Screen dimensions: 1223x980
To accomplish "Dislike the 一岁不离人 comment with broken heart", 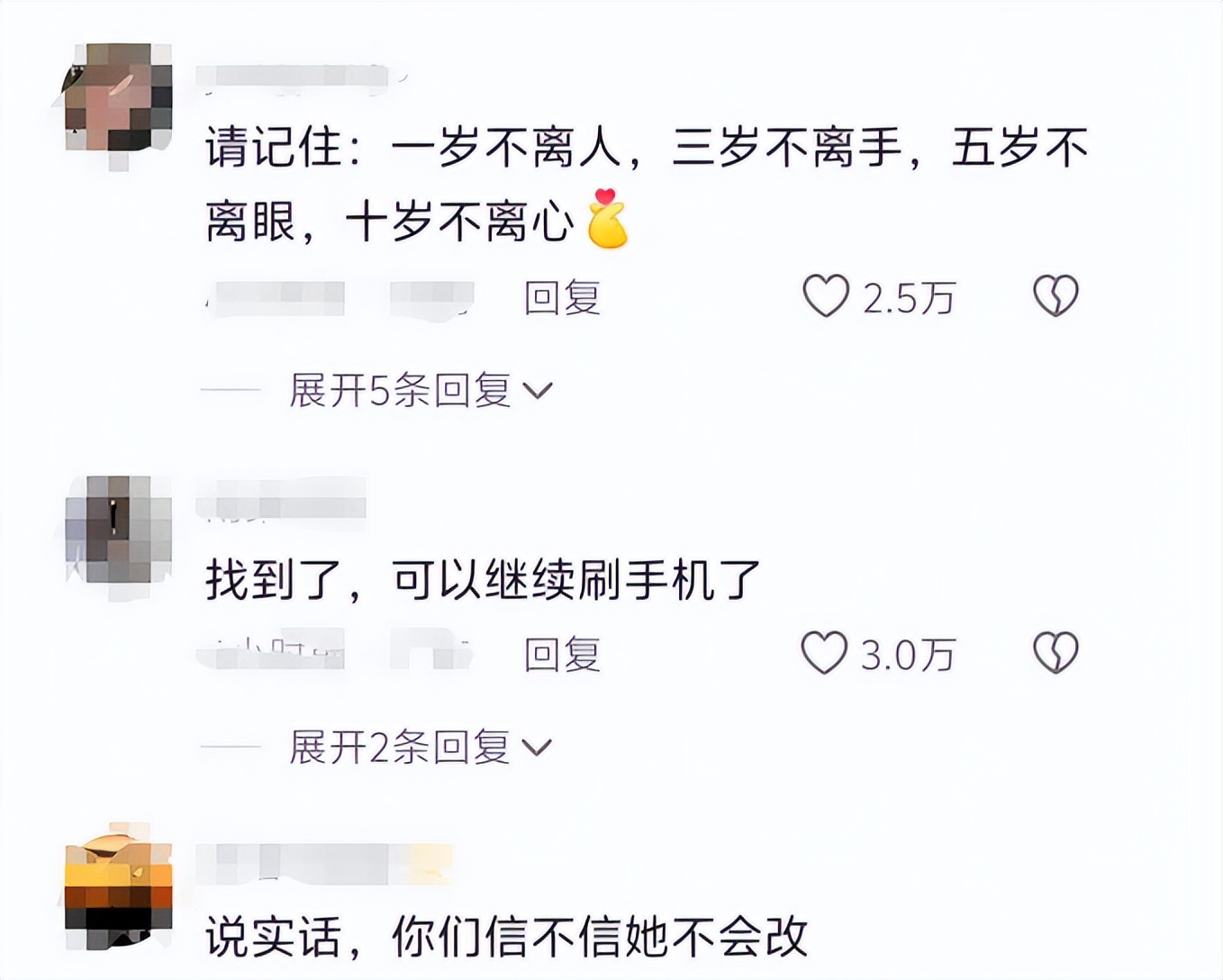I will (1055, 296).
